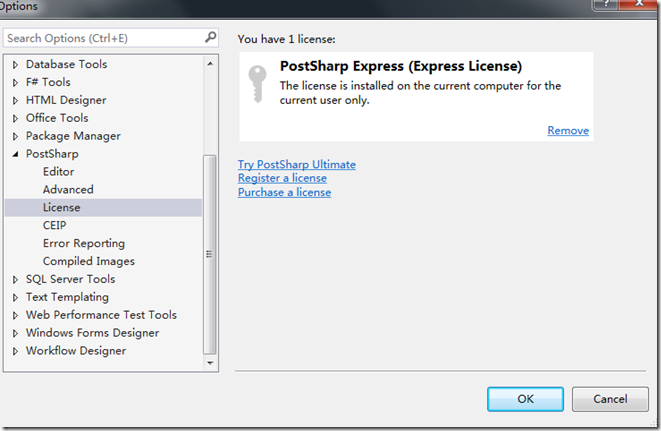Select Windows Forms Designer in tree

(x=92, y=333)
